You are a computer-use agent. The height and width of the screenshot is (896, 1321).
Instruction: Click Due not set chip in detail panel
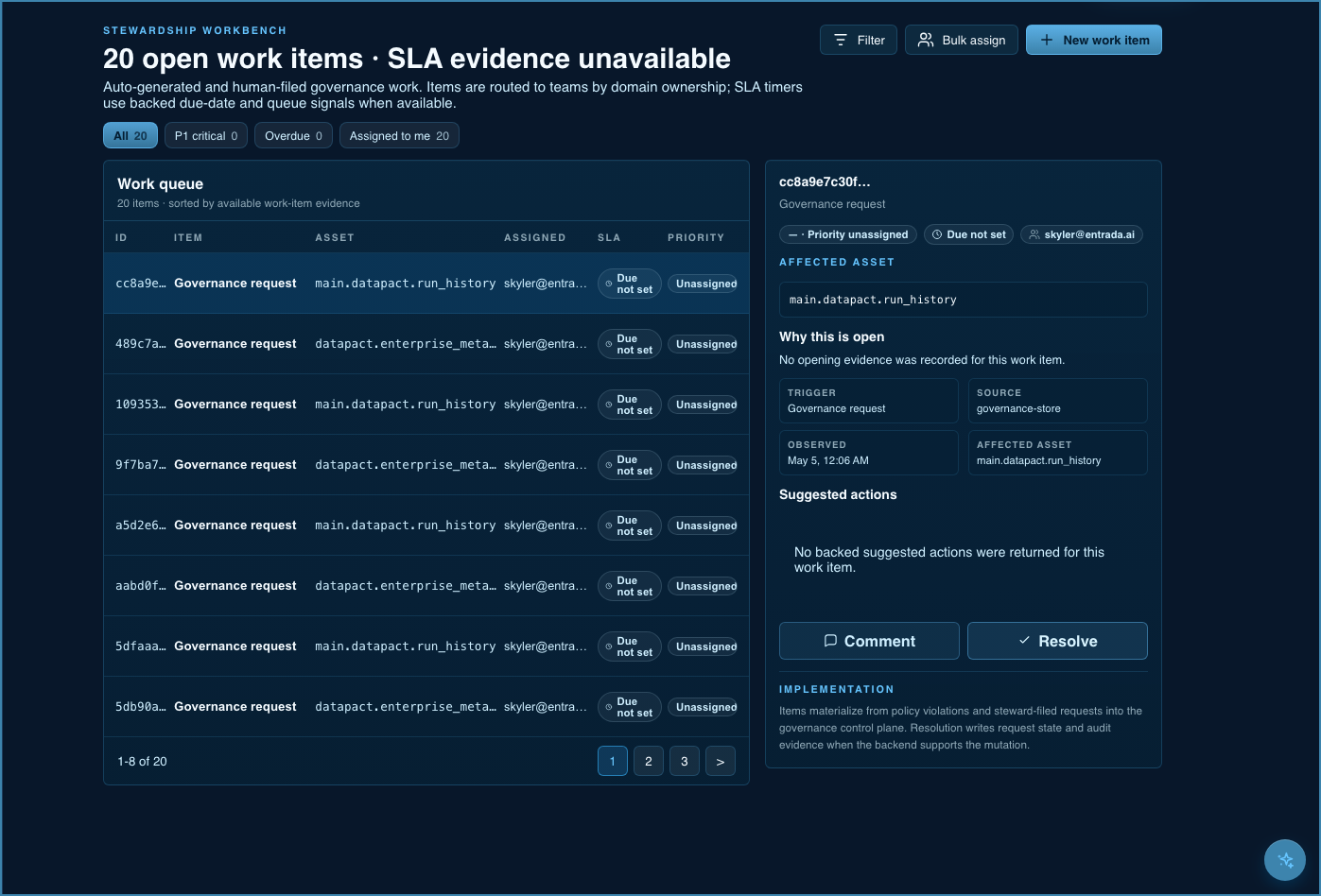click(x=968, y=234)
